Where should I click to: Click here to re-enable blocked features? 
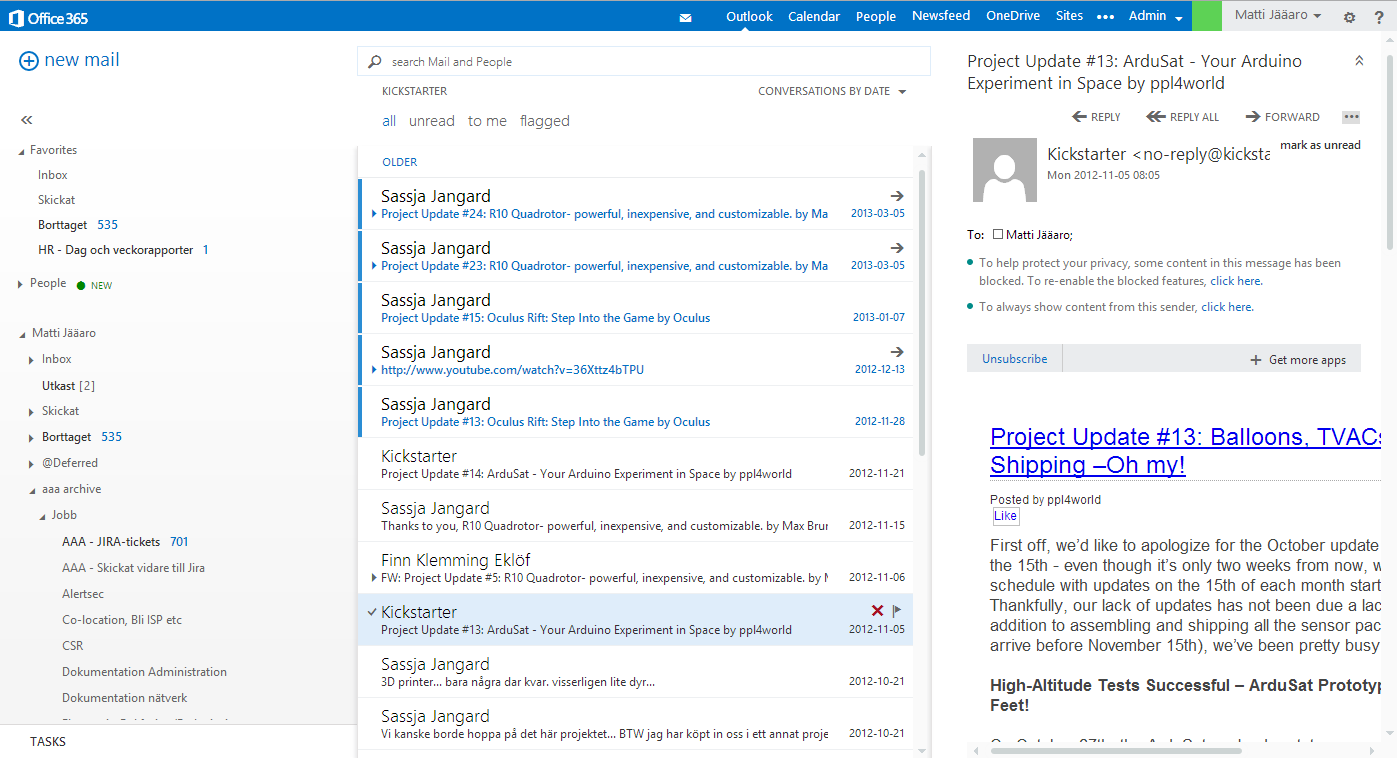[x=1236, y=281]
